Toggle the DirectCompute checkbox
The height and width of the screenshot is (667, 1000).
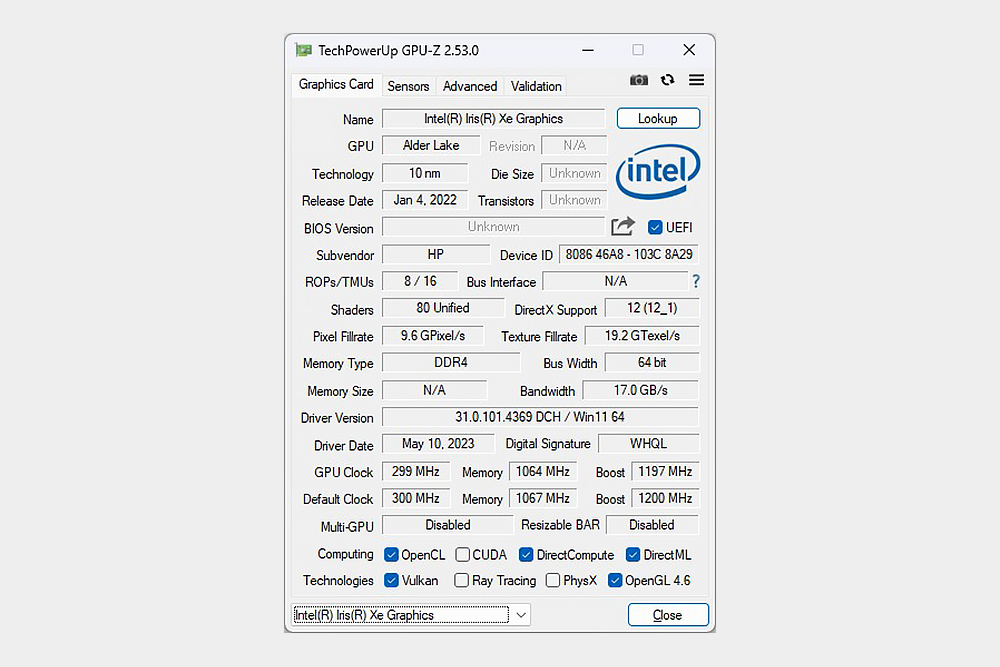pyautogui.click(x=526, y=555)
